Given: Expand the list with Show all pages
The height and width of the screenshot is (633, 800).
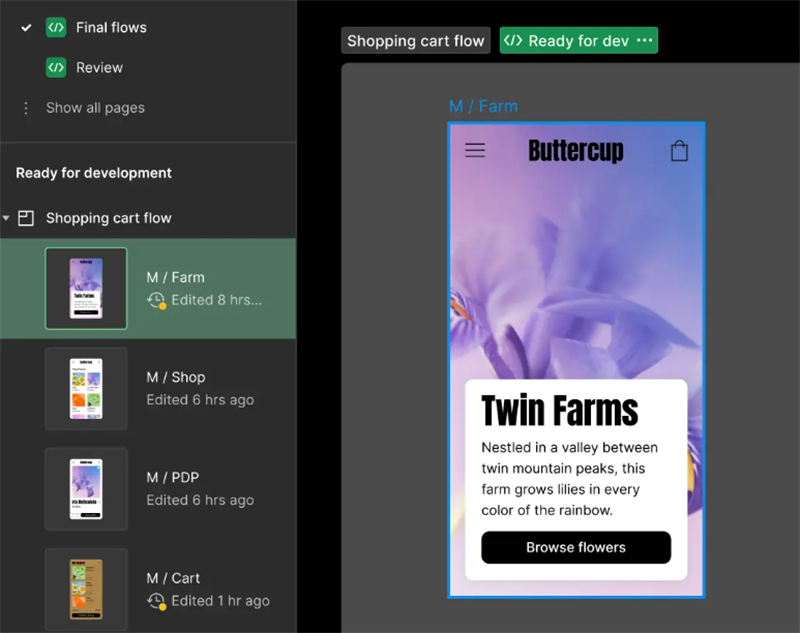Looking at the screenshot, I should (95, 108).
